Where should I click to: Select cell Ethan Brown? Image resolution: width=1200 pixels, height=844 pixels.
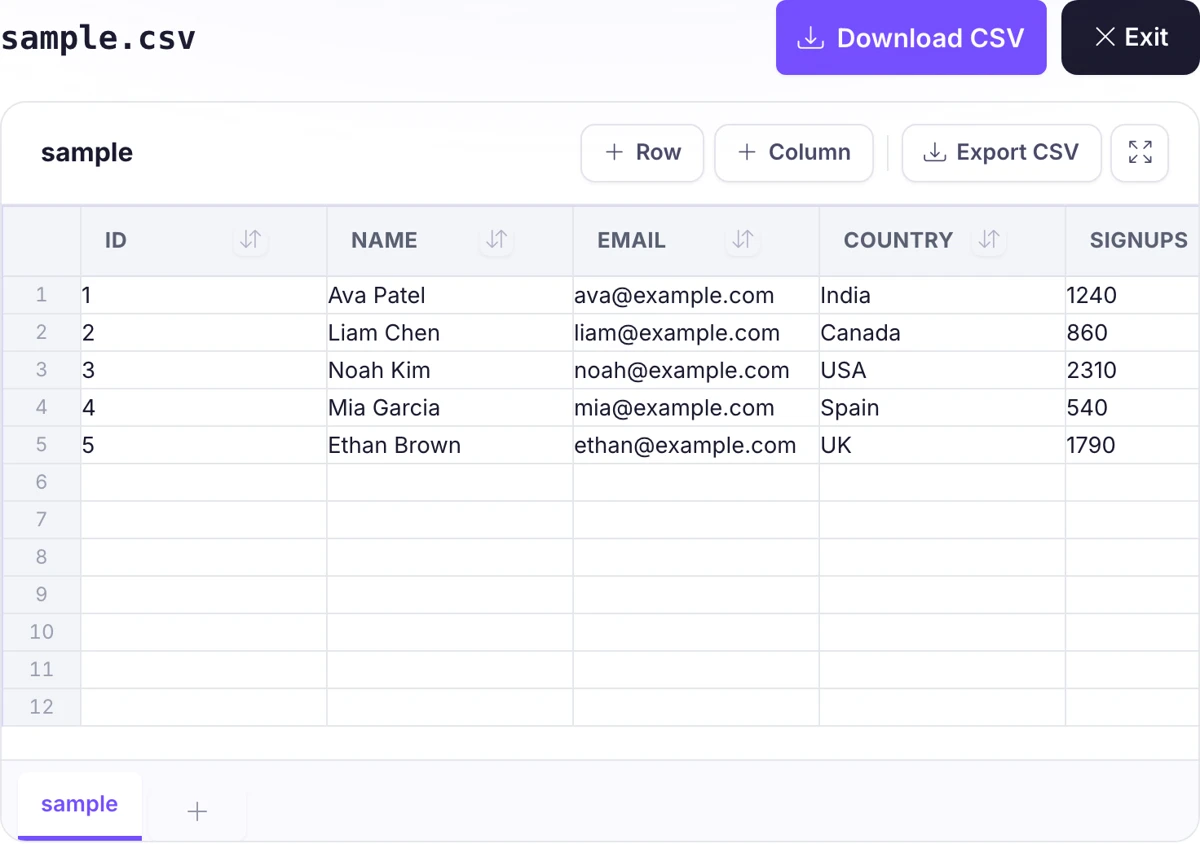point(450,445)
